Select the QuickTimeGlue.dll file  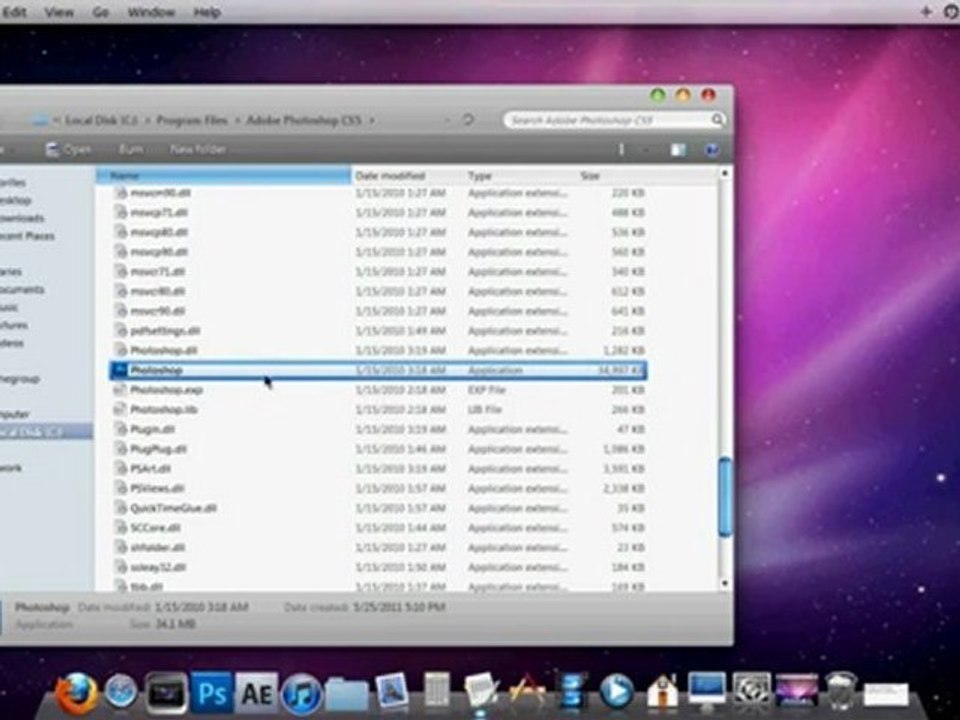[x=378, y=508]
